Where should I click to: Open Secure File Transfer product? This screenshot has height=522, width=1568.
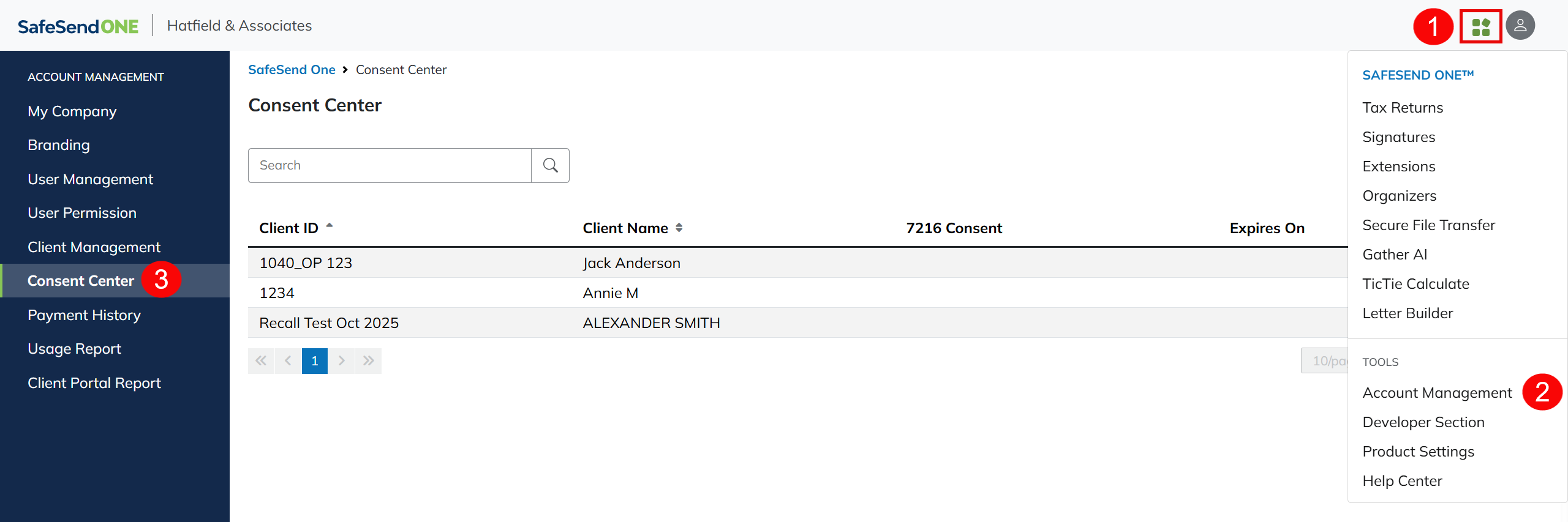(1428, 225)
